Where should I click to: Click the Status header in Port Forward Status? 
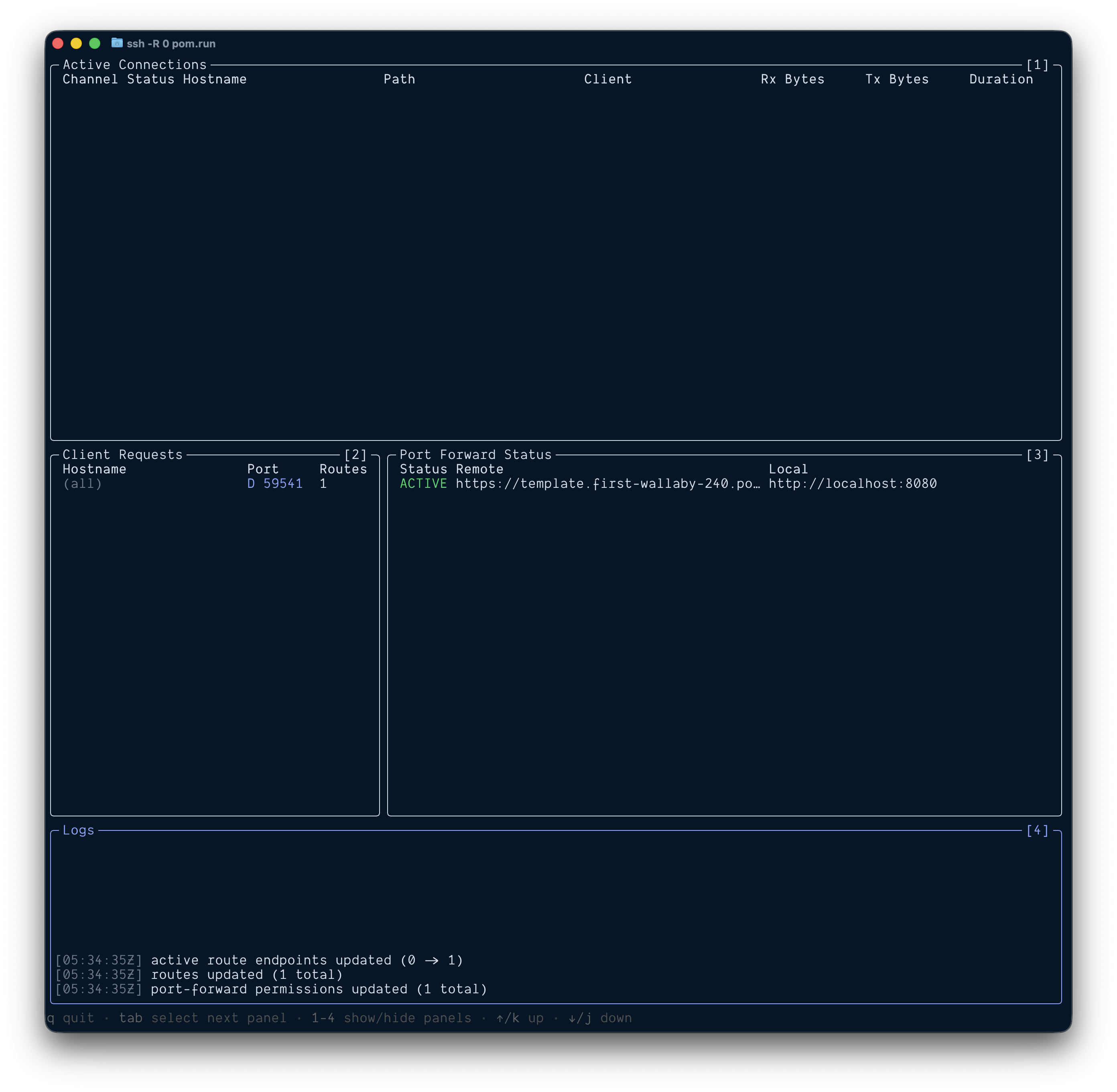tap(423, 469)
